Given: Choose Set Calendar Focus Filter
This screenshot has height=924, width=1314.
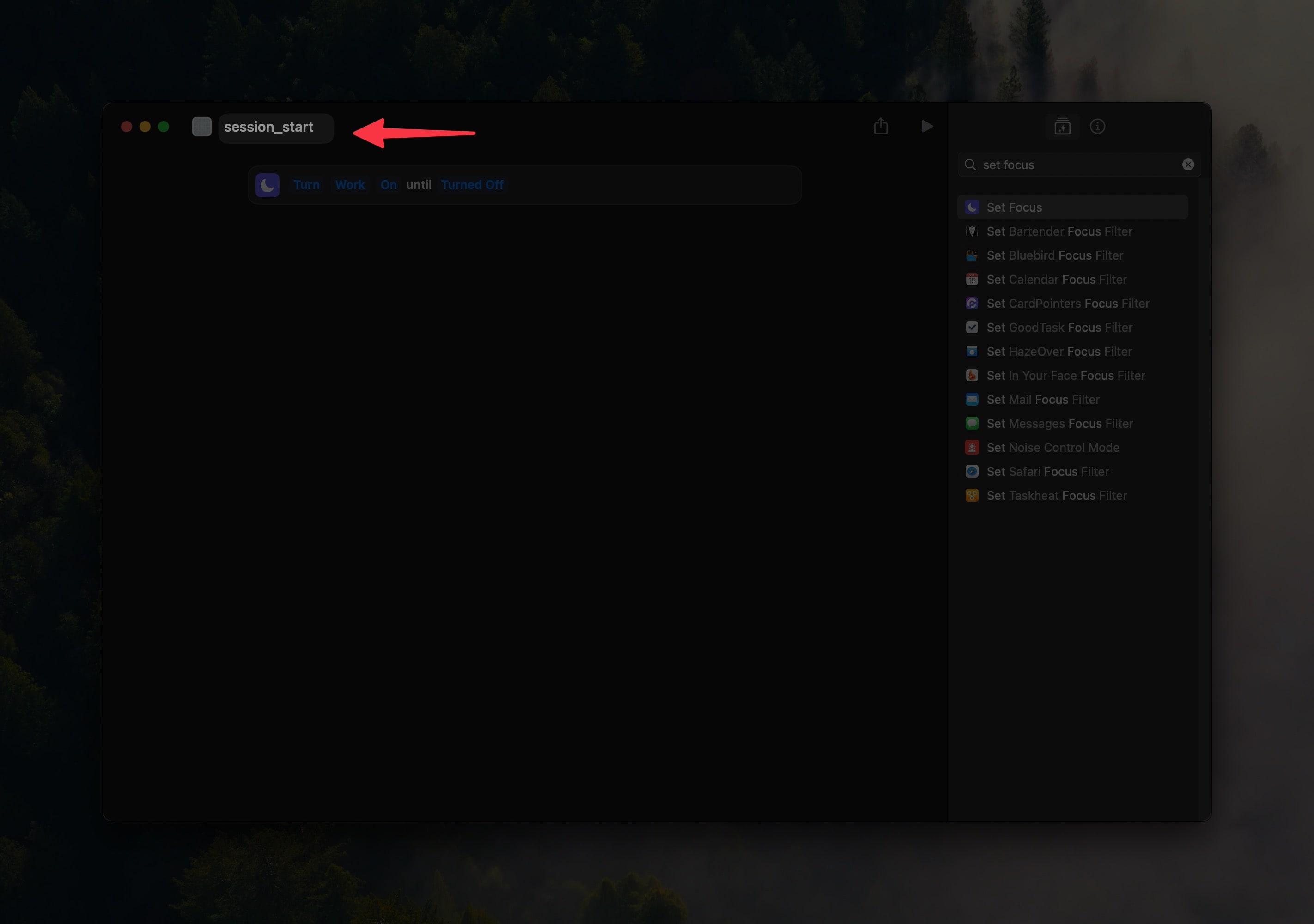Looking at the screenshot, I should 1056,279.
